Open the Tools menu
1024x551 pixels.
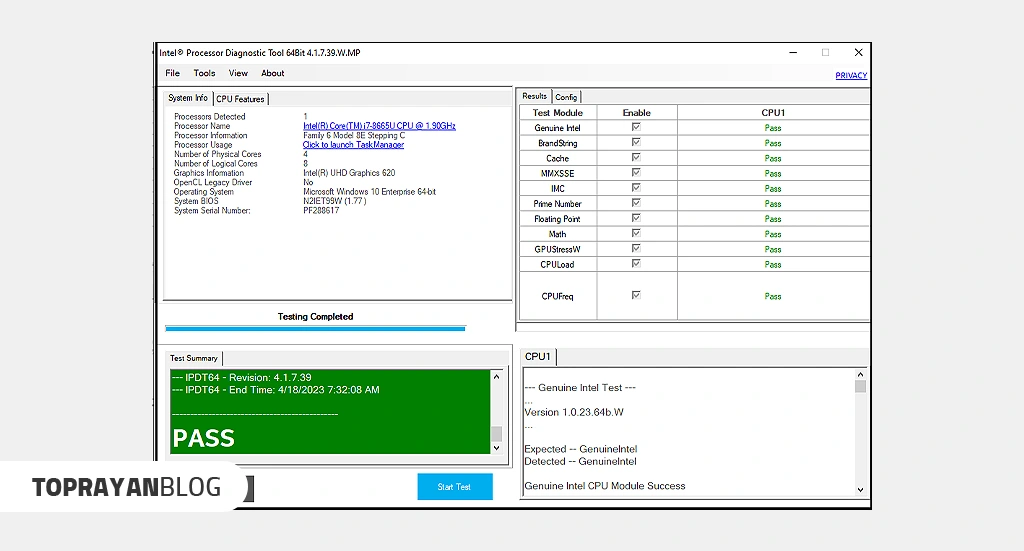coord(204,73)
